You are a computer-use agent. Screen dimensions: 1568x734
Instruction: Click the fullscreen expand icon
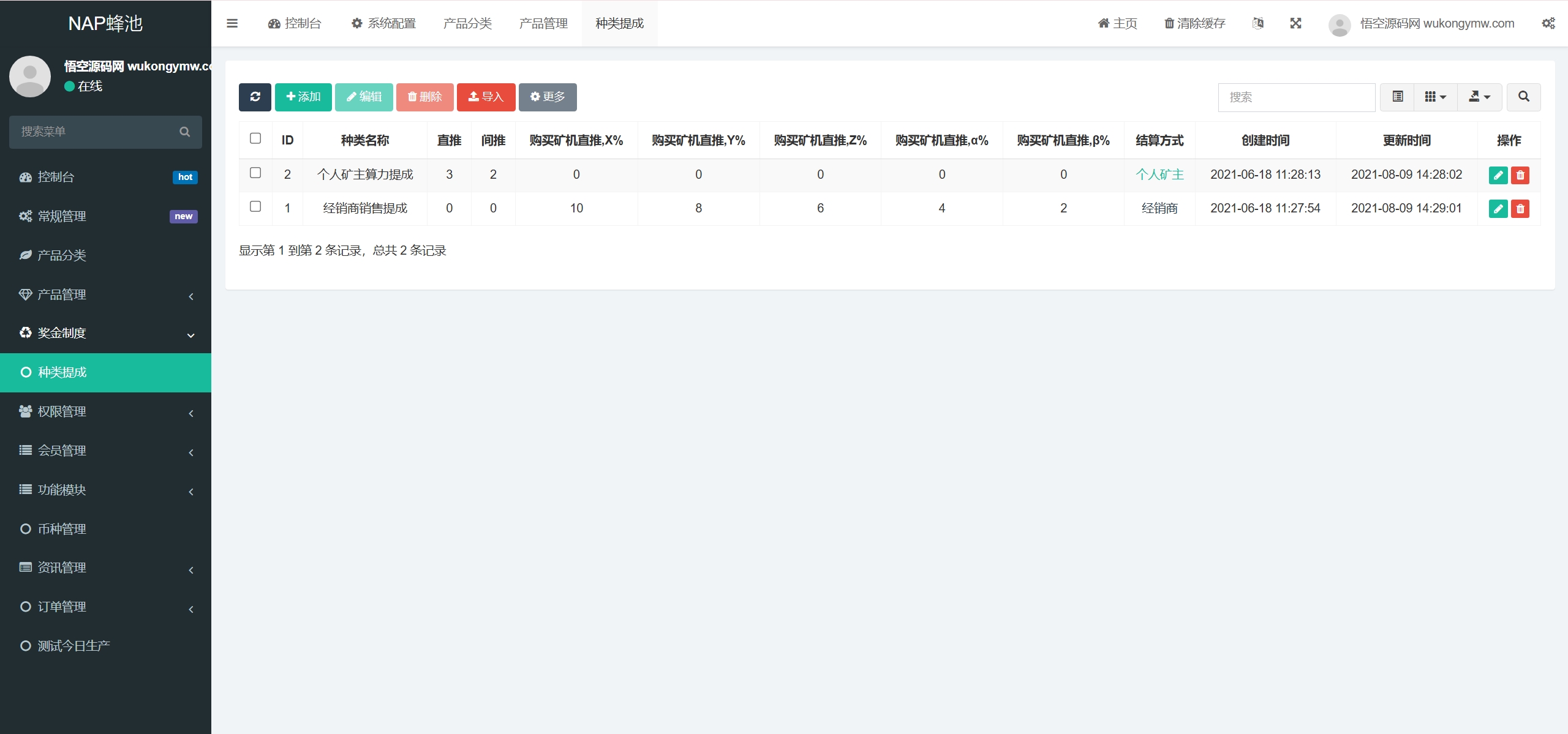coord(1295,23)
